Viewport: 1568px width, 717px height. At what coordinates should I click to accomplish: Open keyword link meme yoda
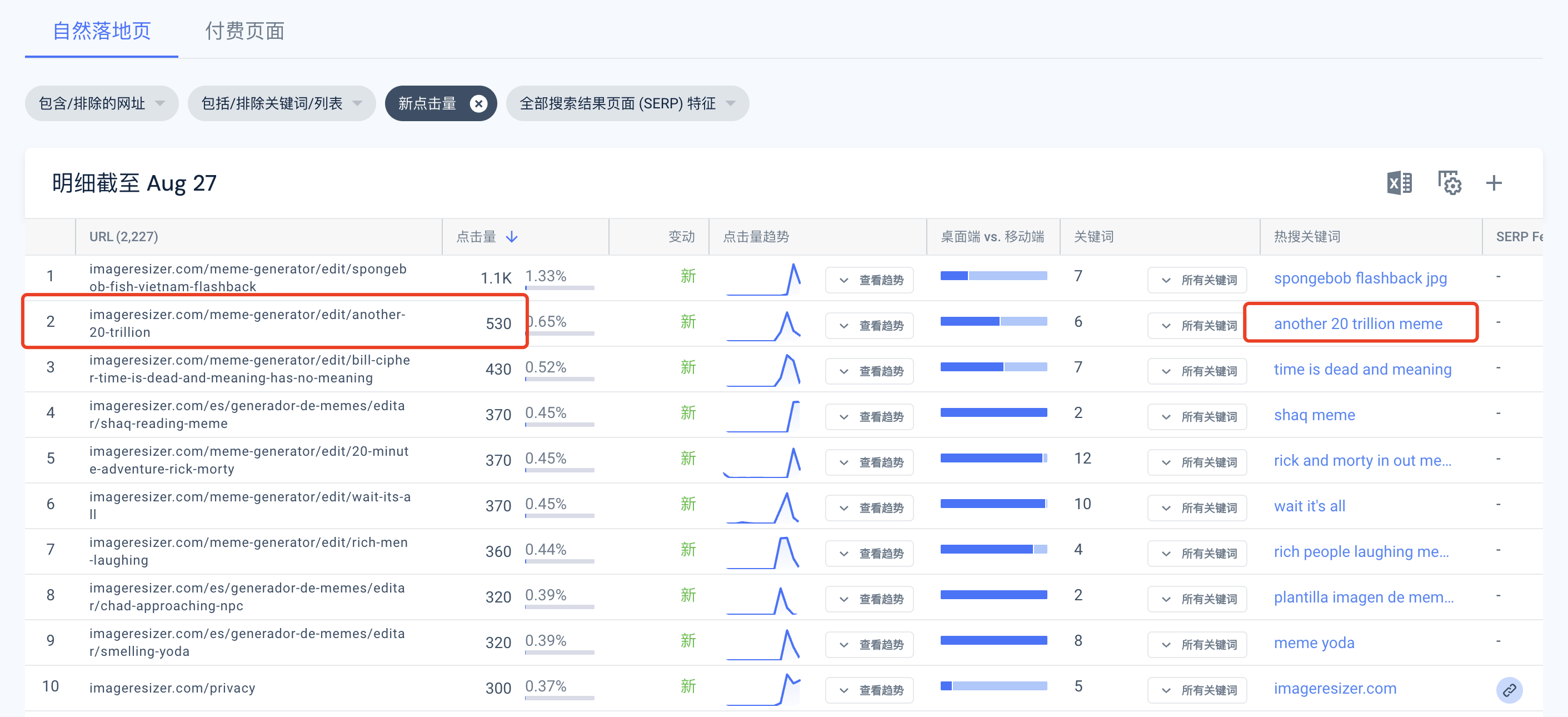pyautogui.click(x=1314, y=643)
